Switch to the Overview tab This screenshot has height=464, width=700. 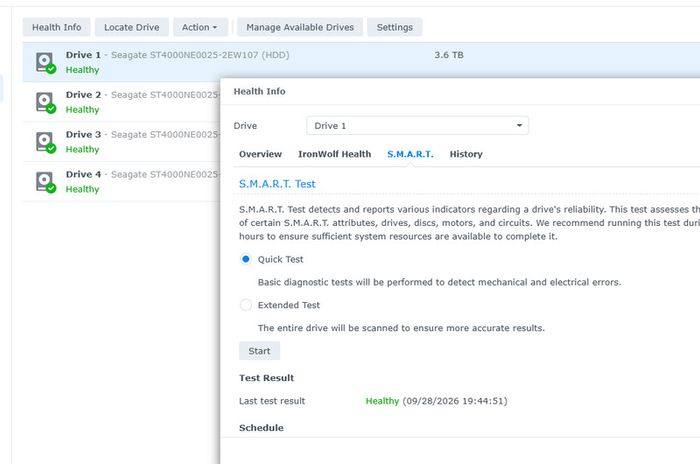coord(260,154)
